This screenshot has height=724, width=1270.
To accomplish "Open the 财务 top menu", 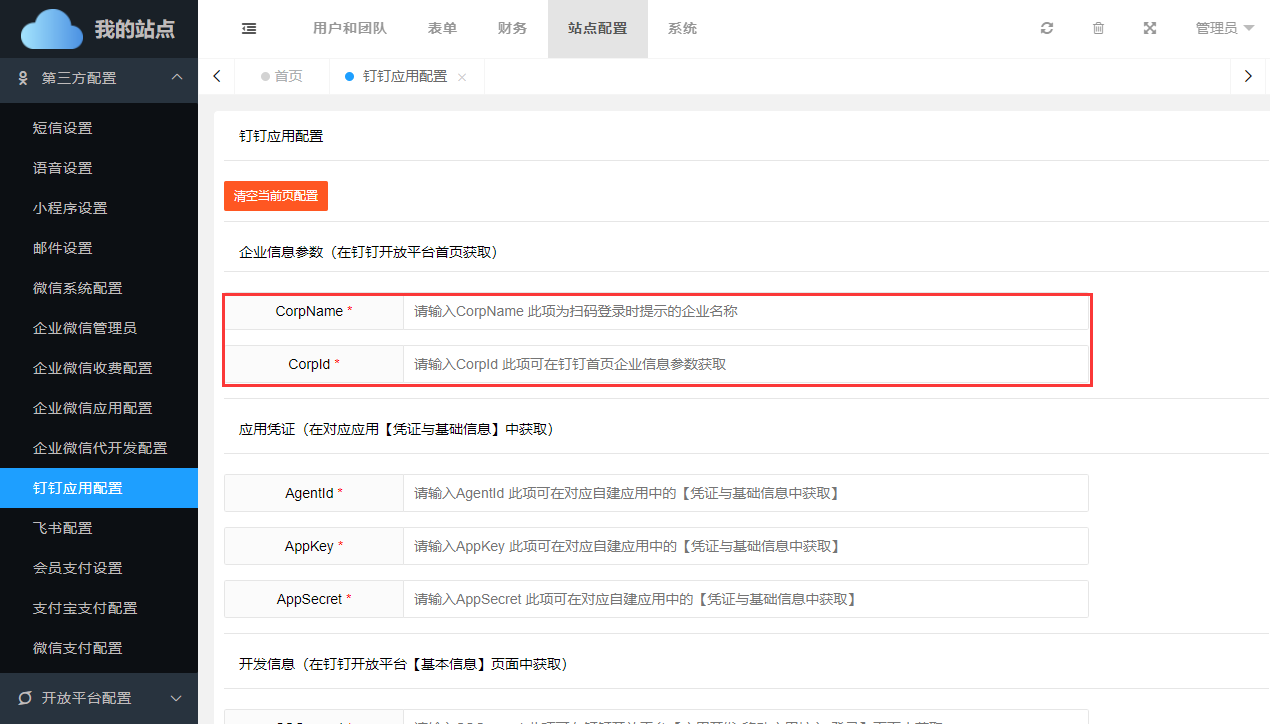I will (x=512, y=29).
